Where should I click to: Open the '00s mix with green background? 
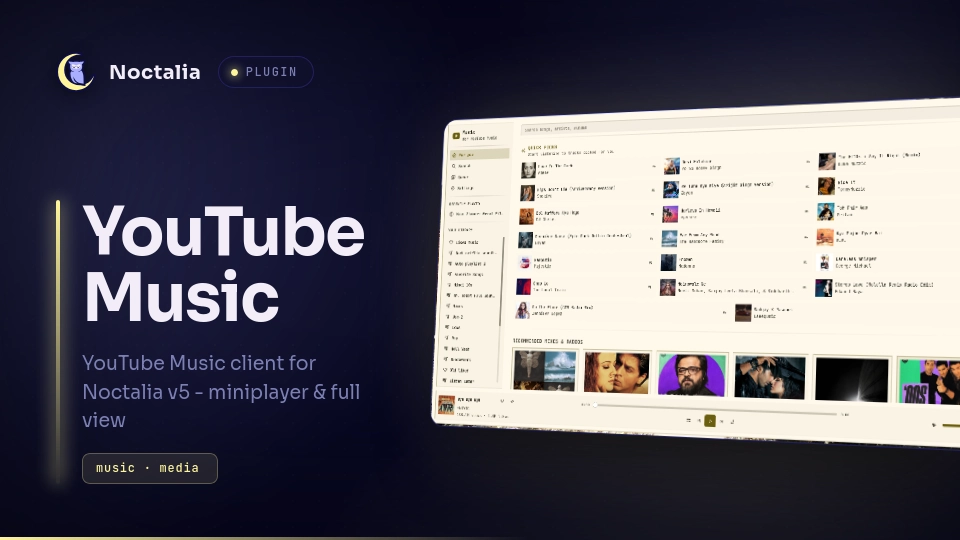coord(929,382)
